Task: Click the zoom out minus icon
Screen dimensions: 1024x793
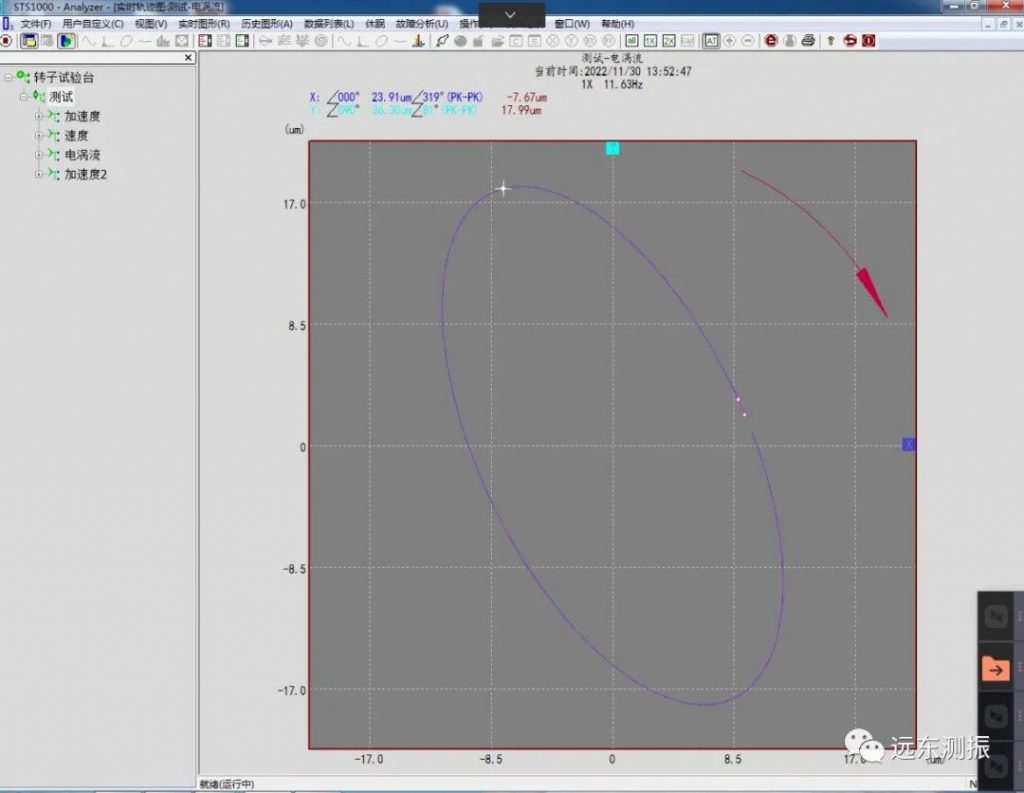Action: tap(747, 41)
